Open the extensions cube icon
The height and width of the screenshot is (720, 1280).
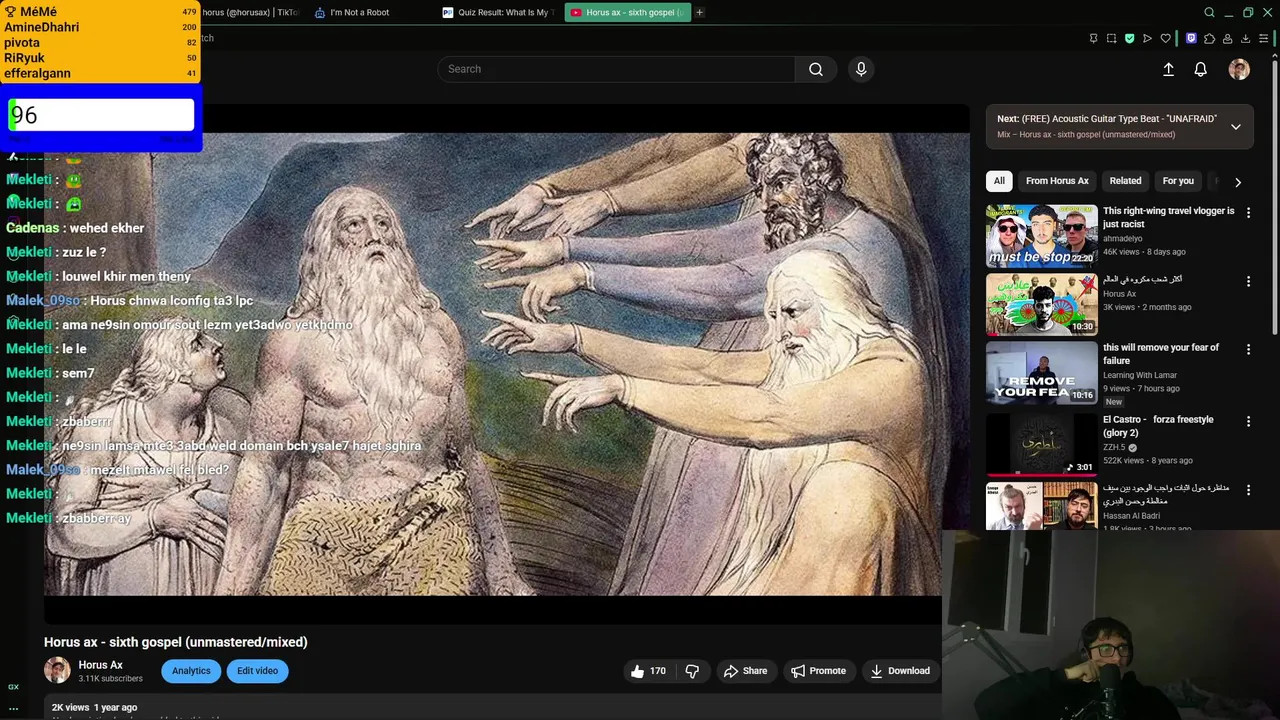1209,38
